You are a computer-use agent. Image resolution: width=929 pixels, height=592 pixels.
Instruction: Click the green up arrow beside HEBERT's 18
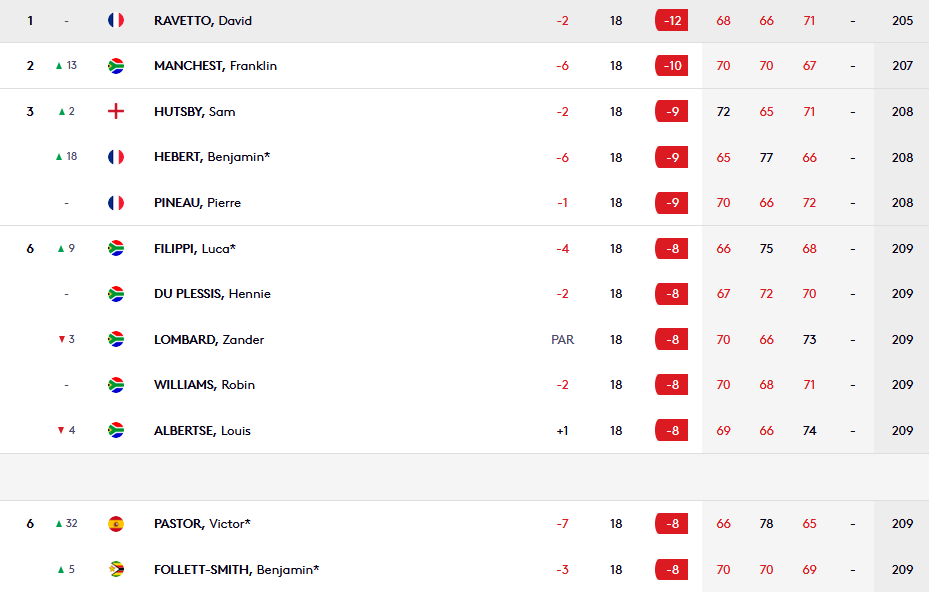[x=59, y=157]
